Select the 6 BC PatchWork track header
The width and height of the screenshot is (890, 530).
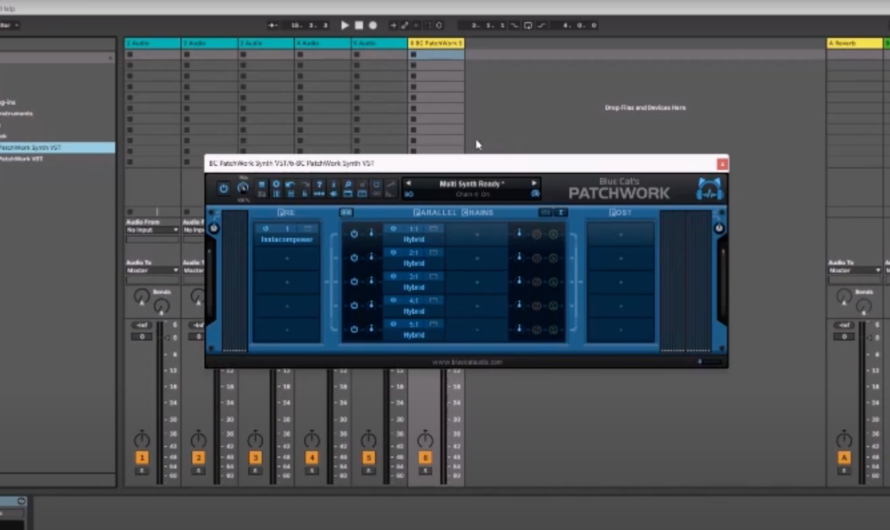click(x=436, y=43)
